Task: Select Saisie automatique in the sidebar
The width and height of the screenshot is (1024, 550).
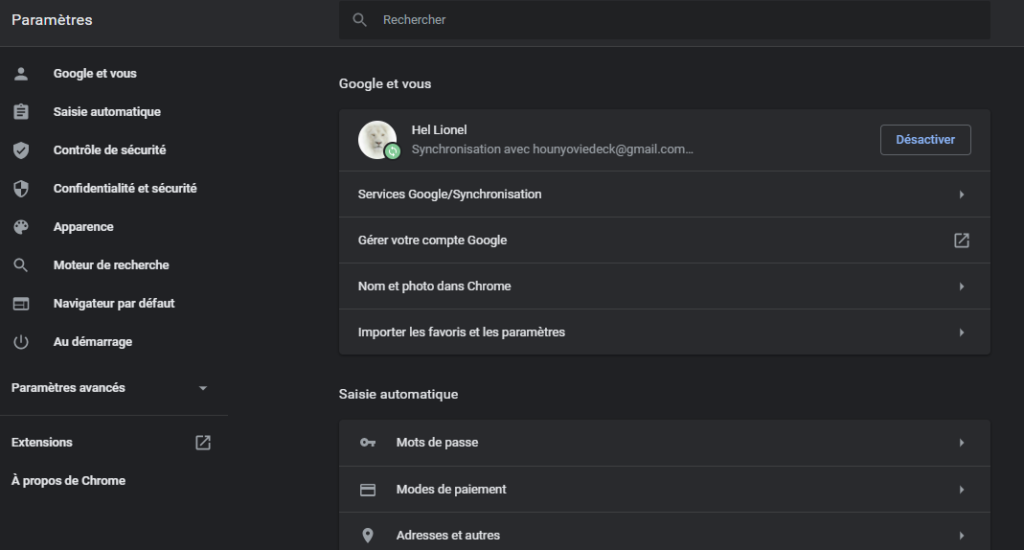Action: point(107,112)
